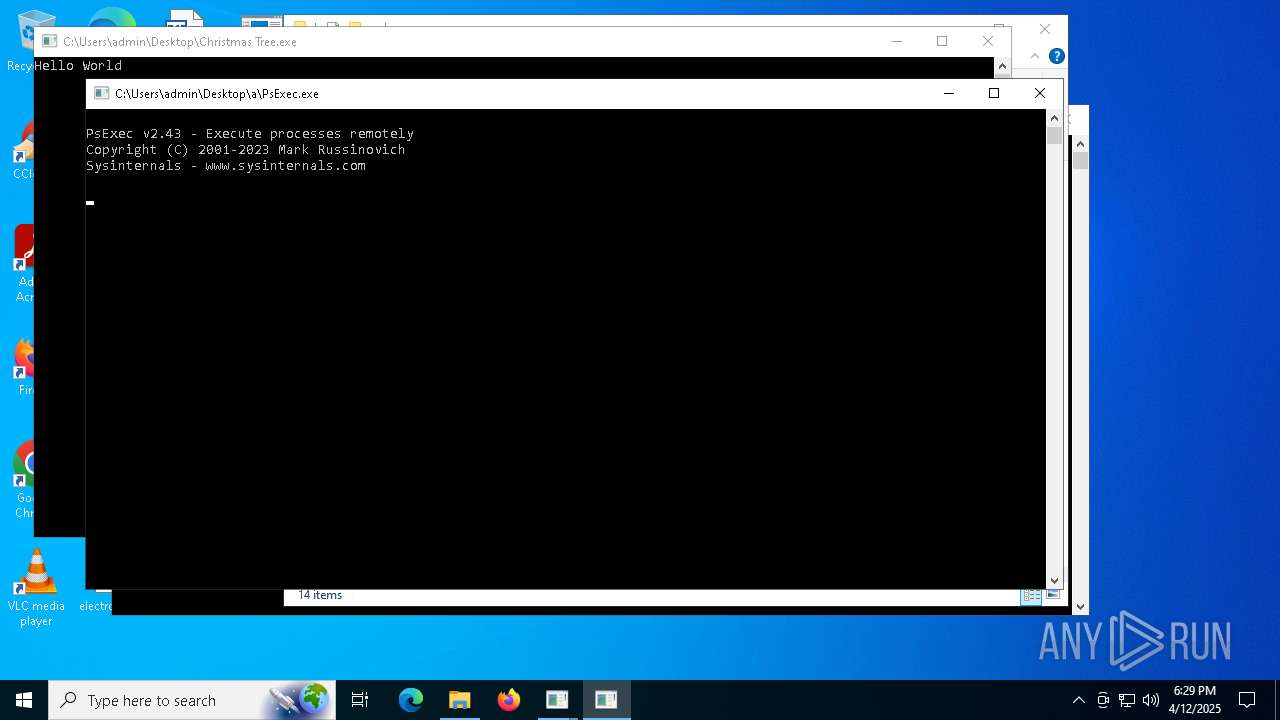The height and width of the screenshot is (720, 1280).
Task: Close the PsExec console window
Action: pos(1040,93)
